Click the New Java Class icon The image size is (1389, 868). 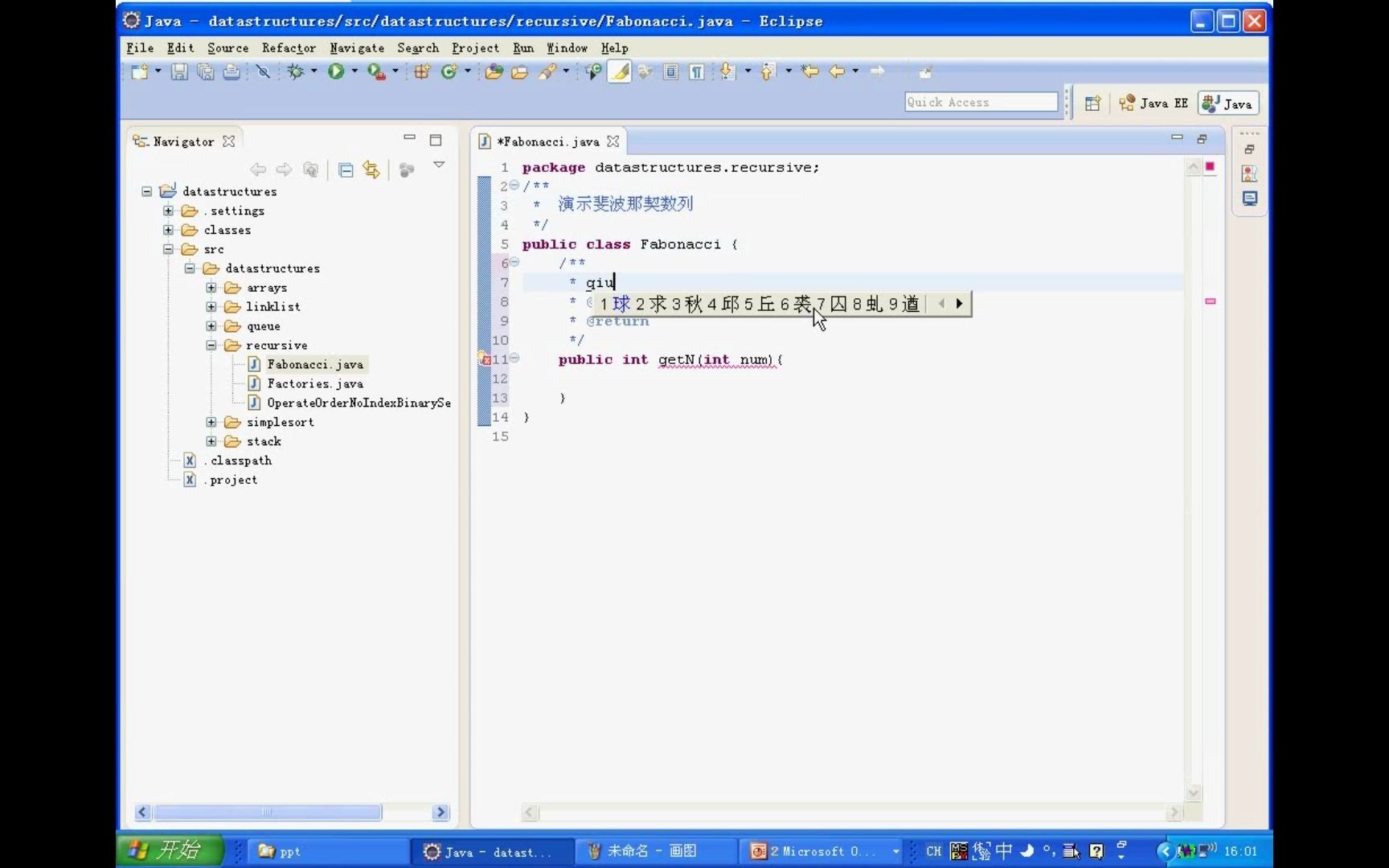coord(449,72)
